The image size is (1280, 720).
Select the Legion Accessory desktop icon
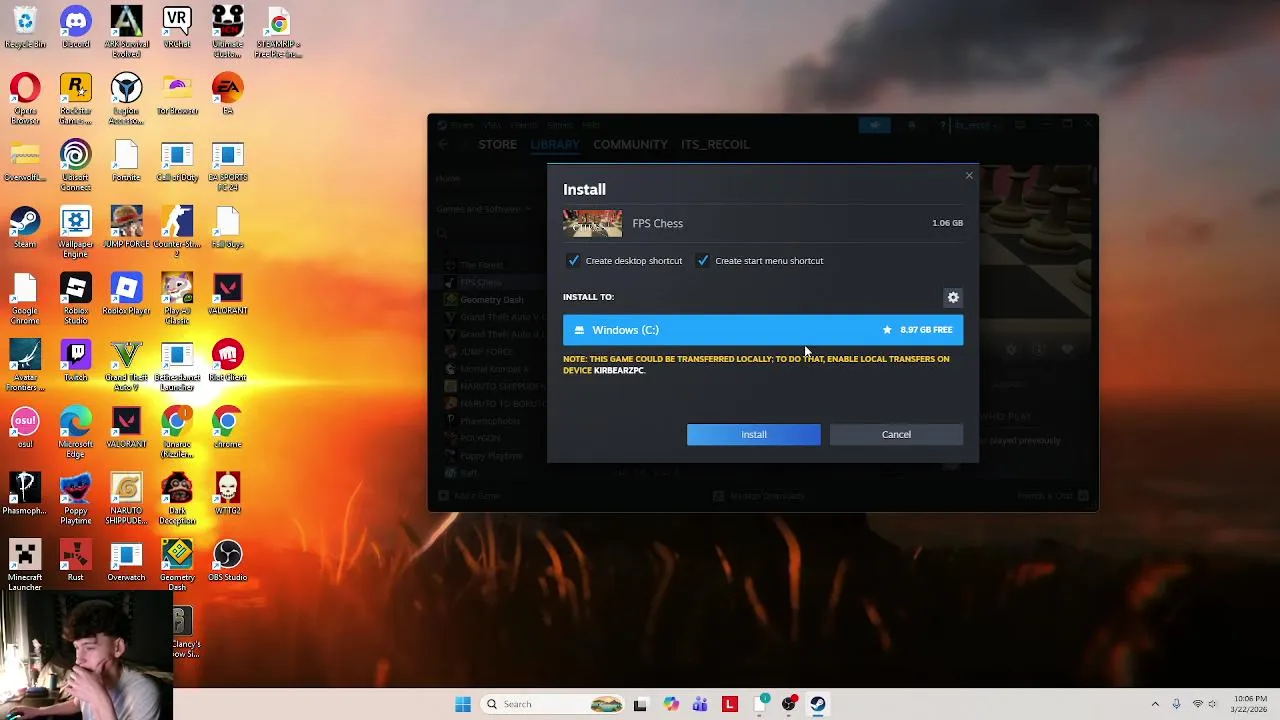coord(126,97)
